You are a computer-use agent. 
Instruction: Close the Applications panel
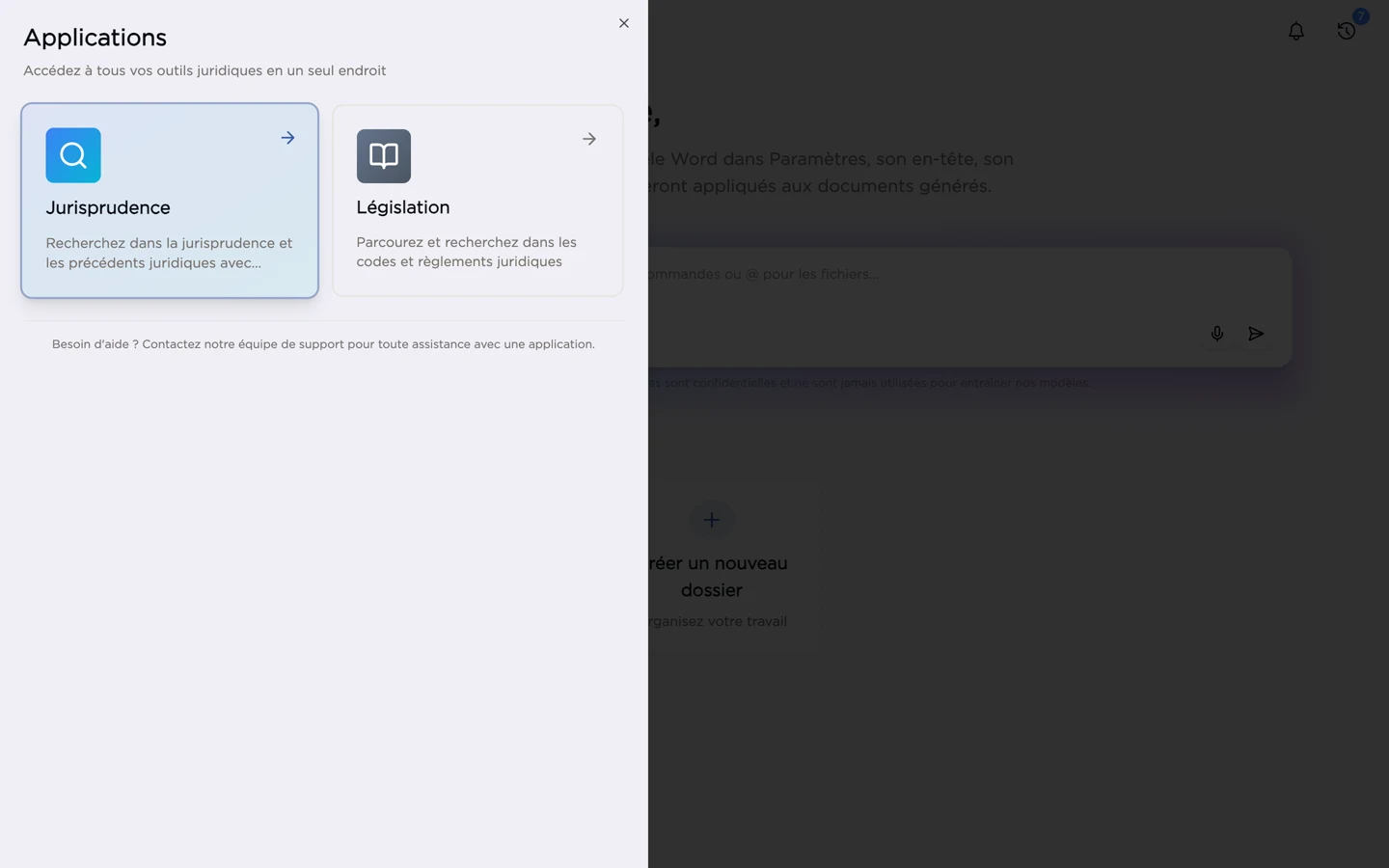pyautogui.click(x=624, y=23)
